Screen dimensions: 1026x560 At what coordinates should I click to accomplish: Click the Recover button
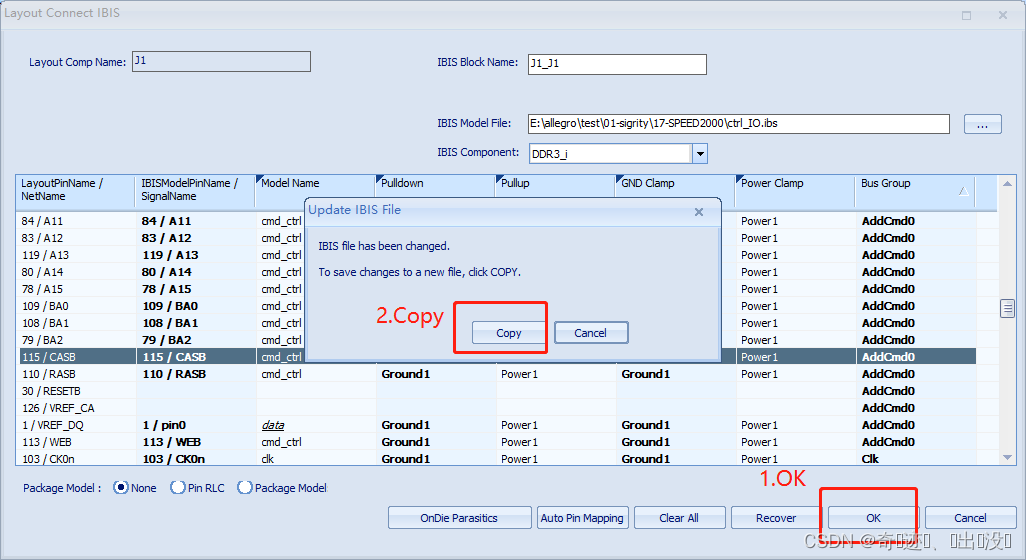coord(776,517)
